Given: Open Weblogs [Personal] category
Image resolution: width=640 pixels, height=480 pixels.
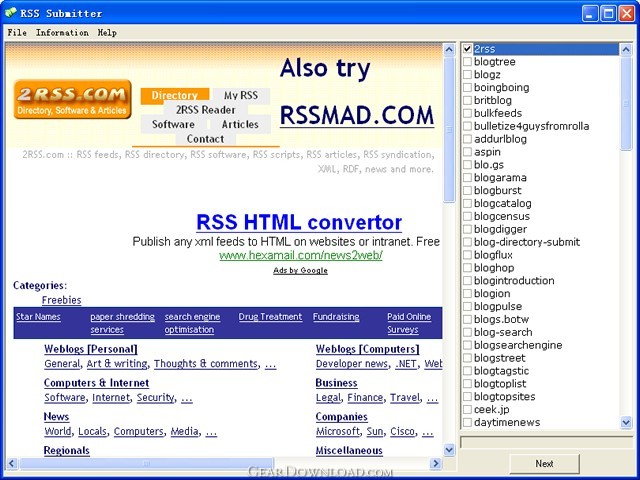Looking at the screenshot, I should pos(91,349).
